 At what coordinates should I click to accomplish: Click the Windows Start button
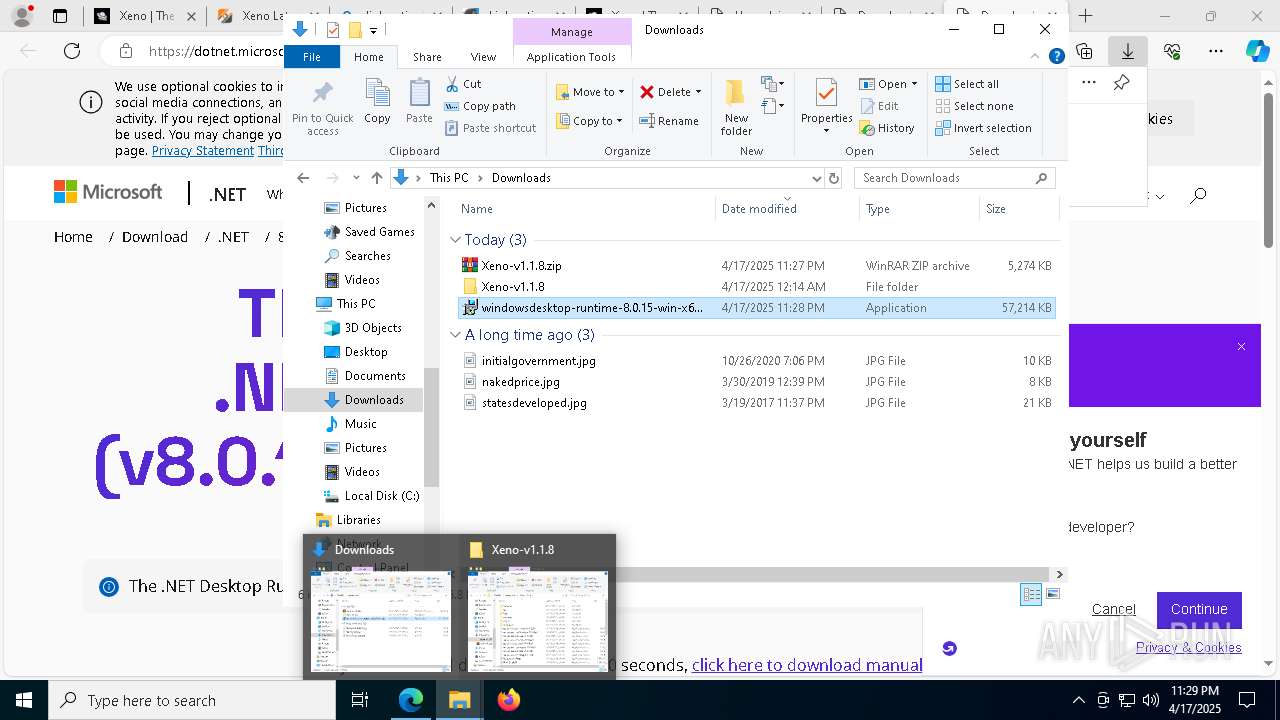pyautogui.click(x=24, y=700)
